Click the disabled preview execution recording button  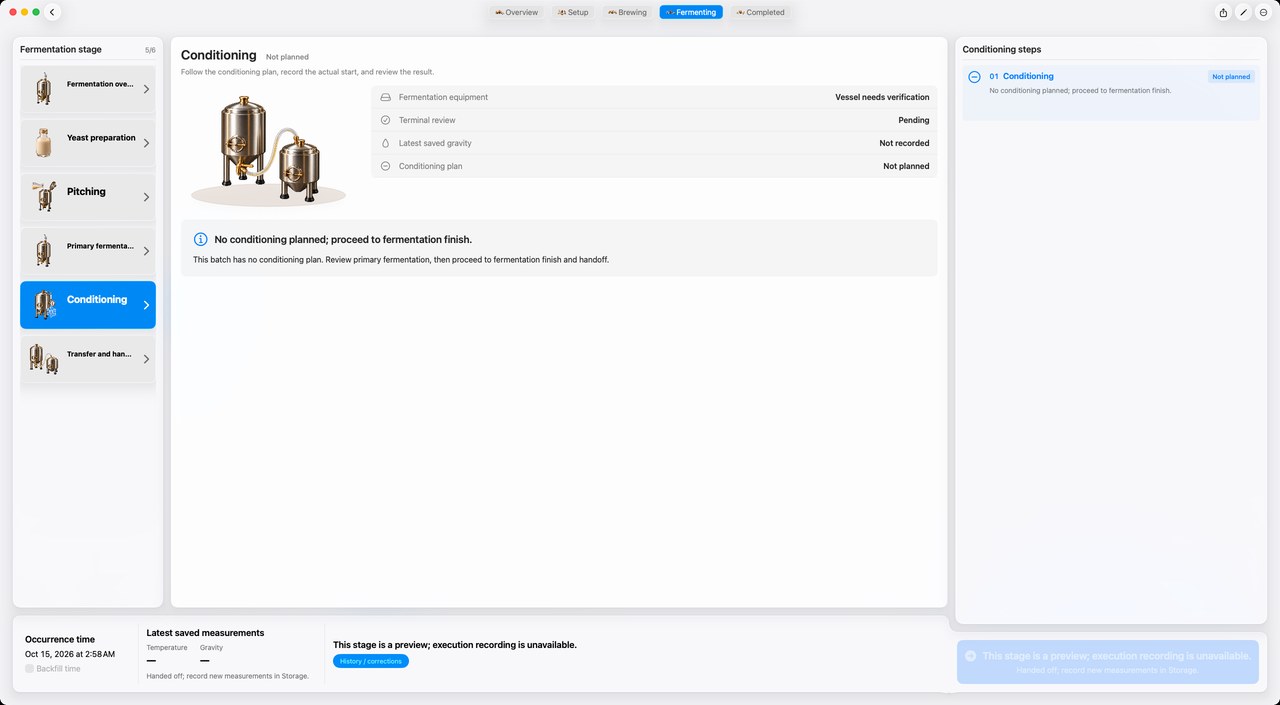point(1107,662)
